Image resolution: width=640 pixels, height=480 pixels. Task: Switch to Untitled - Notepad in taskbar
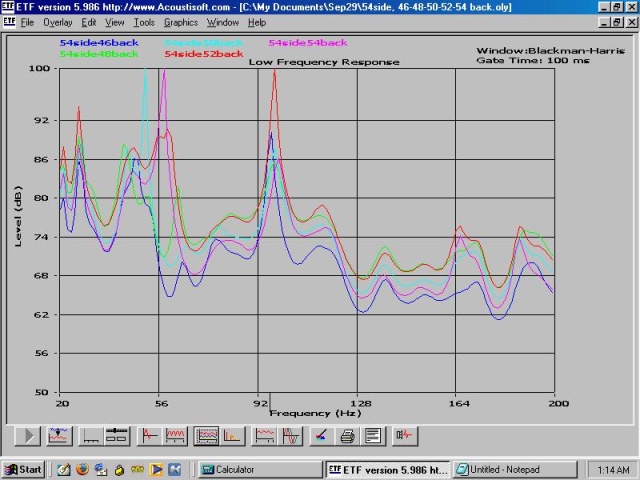pos(515,470)
